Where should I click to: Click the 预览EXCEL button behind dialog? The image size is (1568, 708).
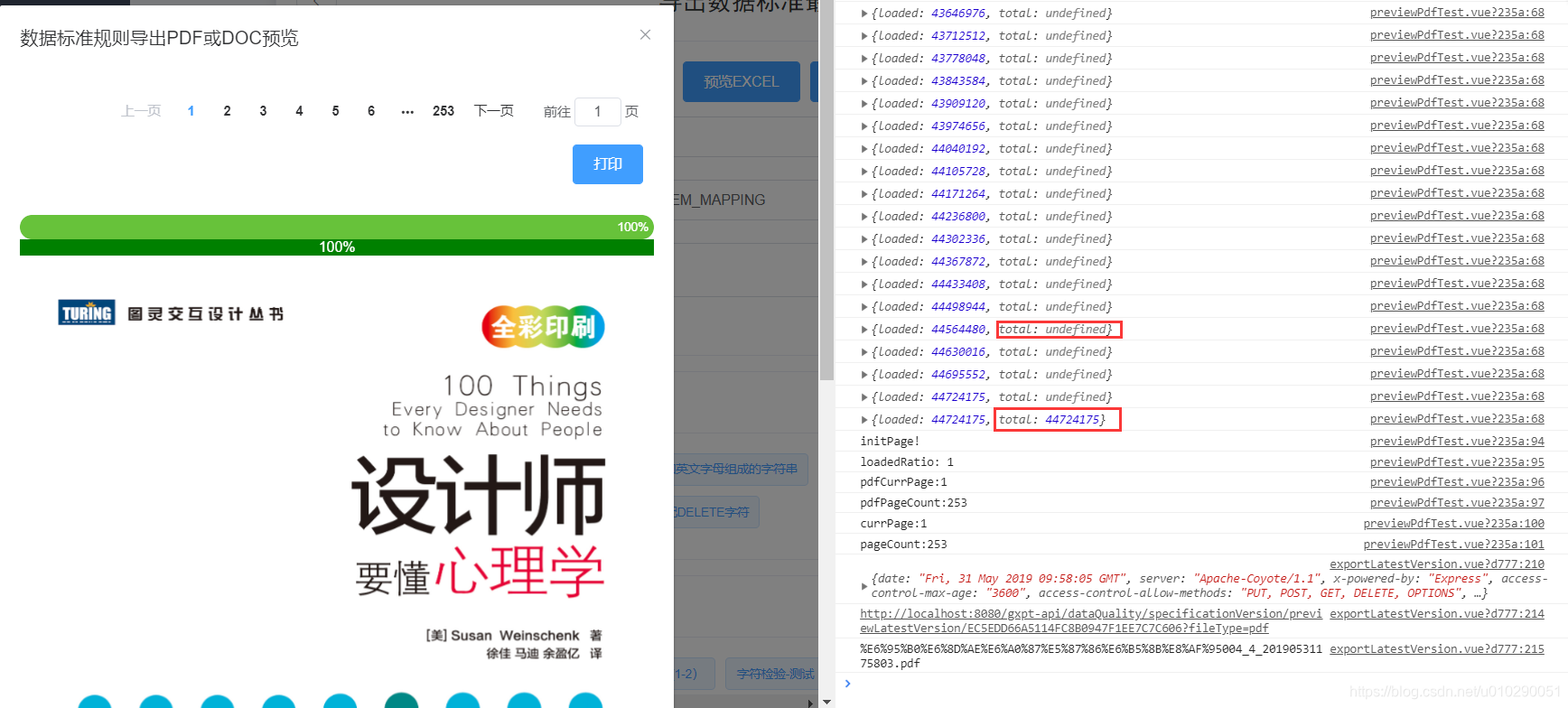(x=742, y=81)
